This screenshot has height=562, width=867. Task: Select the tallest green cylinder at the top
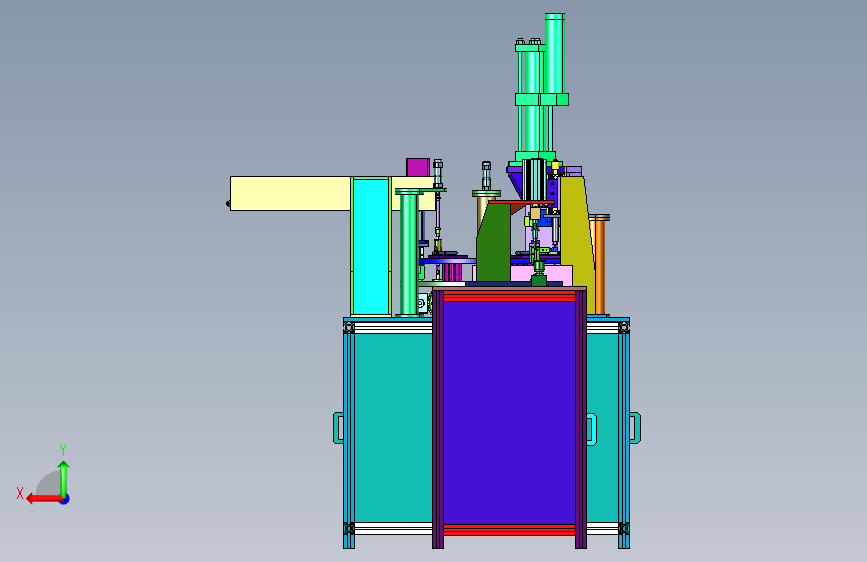(x=554, y=54)
